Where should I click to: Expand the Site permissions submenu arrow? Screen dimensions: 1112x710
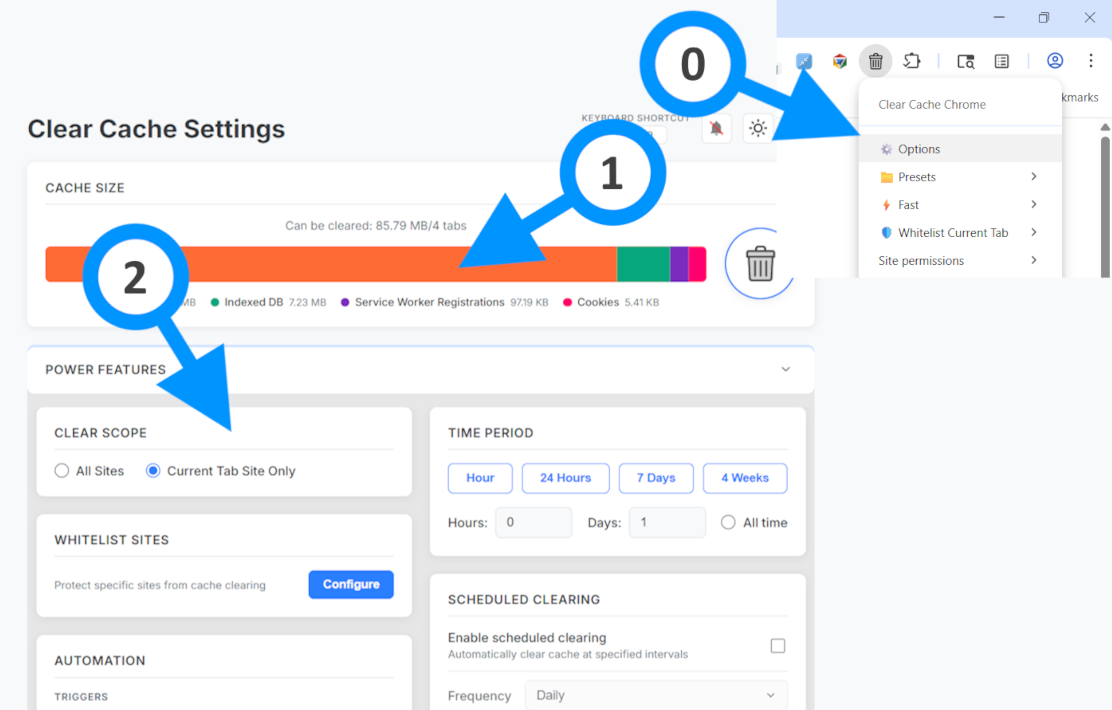tap(1034, 260)
